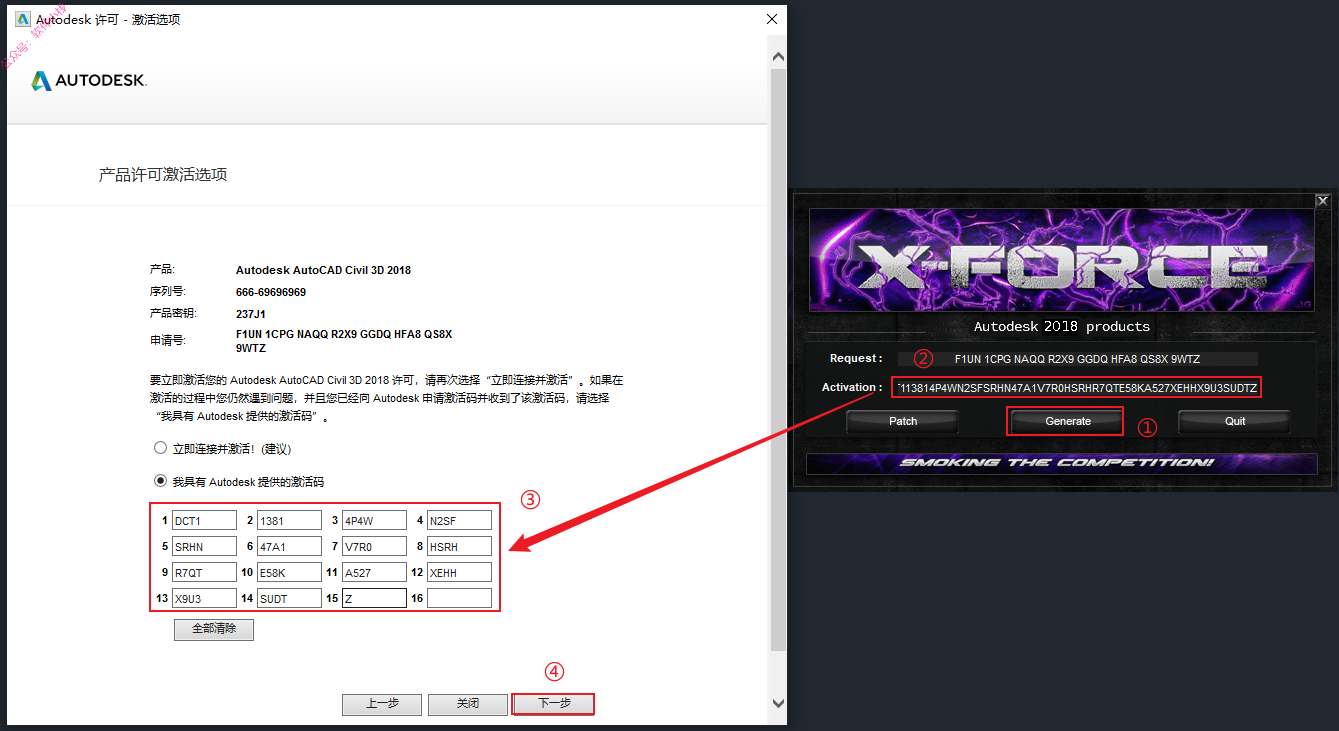Click the scrollbar down arrow in Autodesk window
The height and width of the screenshot is (731, 1339).
779,703
